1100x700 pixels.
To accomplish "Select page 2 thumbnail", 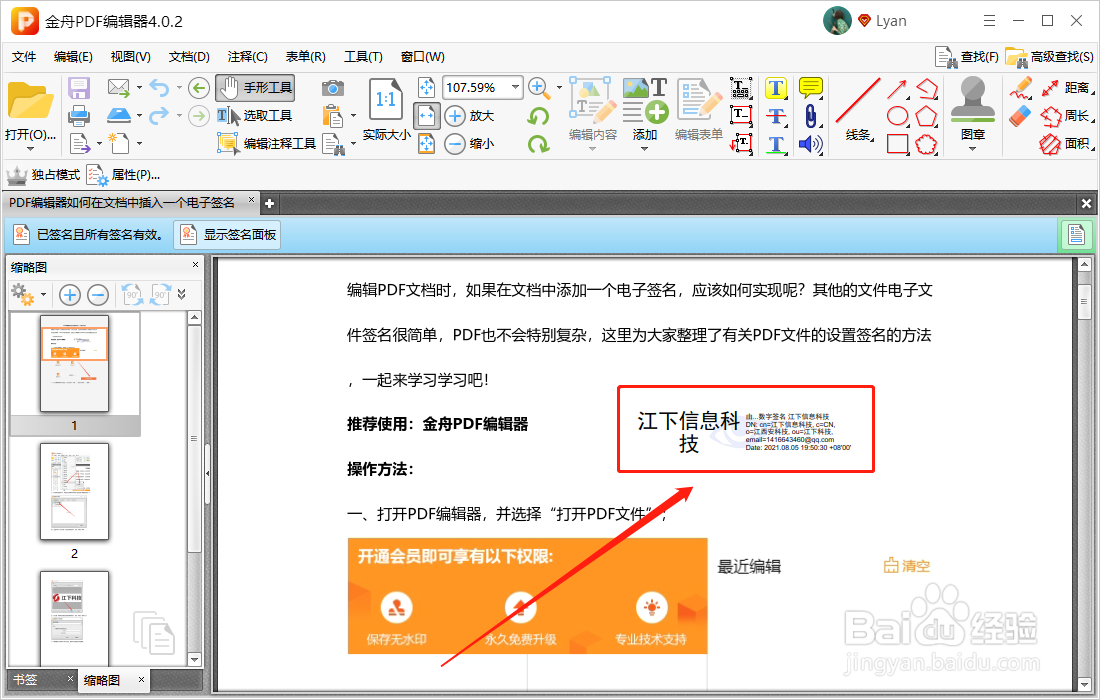I will coord(74,492).
